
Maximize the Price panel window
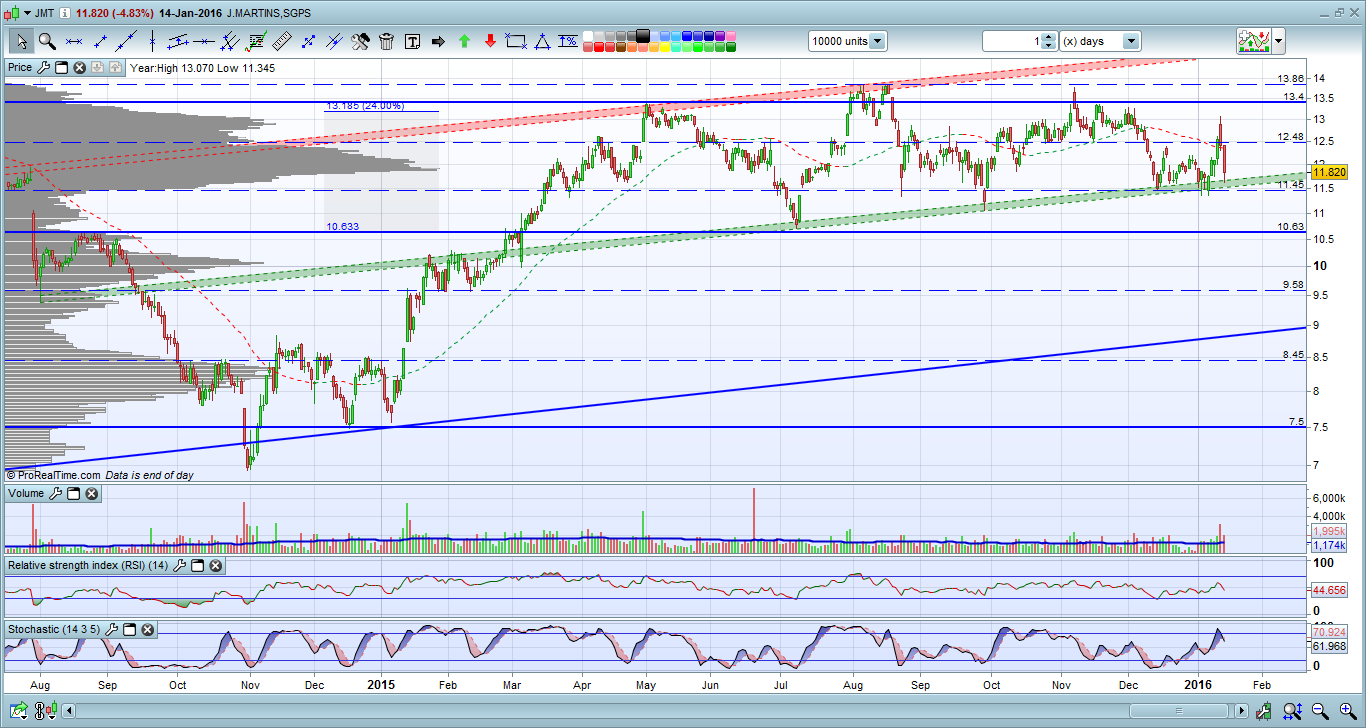point(61,68)
